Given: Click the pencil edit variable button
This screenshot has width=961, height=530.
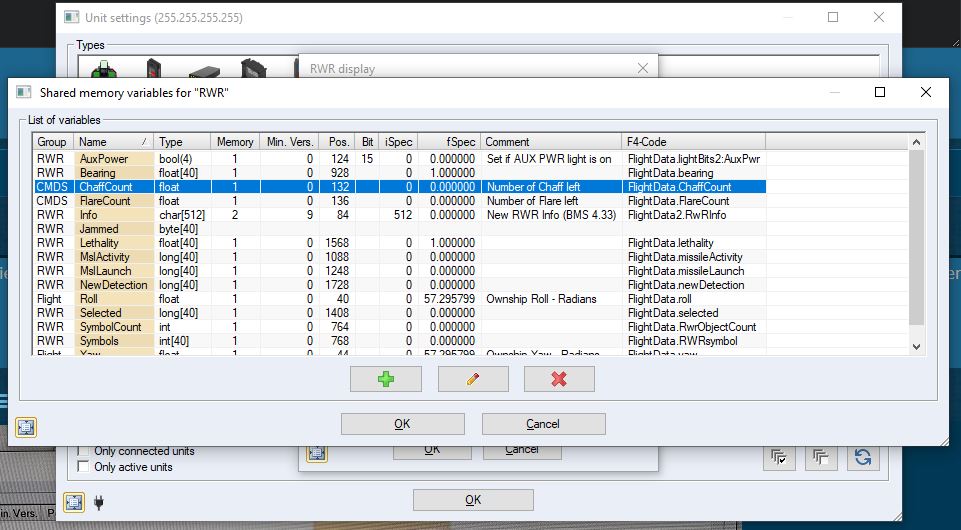Looking at the screenshot, I should (473, 379).
